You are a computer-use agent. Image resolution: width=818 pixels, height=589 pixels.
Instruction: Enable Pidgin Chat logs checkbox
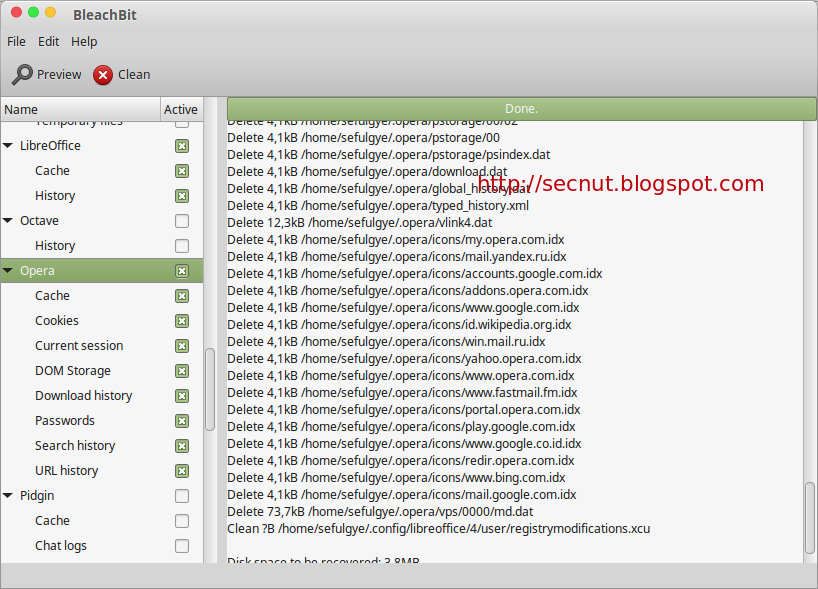coord(182,546)
